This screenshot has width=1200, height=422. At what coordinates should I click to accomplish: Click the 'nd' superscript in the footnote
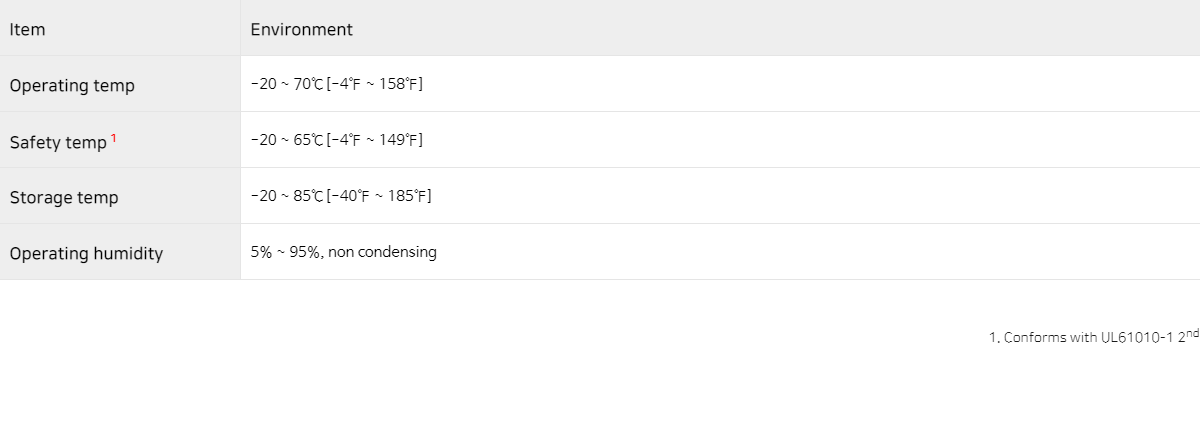pos(1192,332)
